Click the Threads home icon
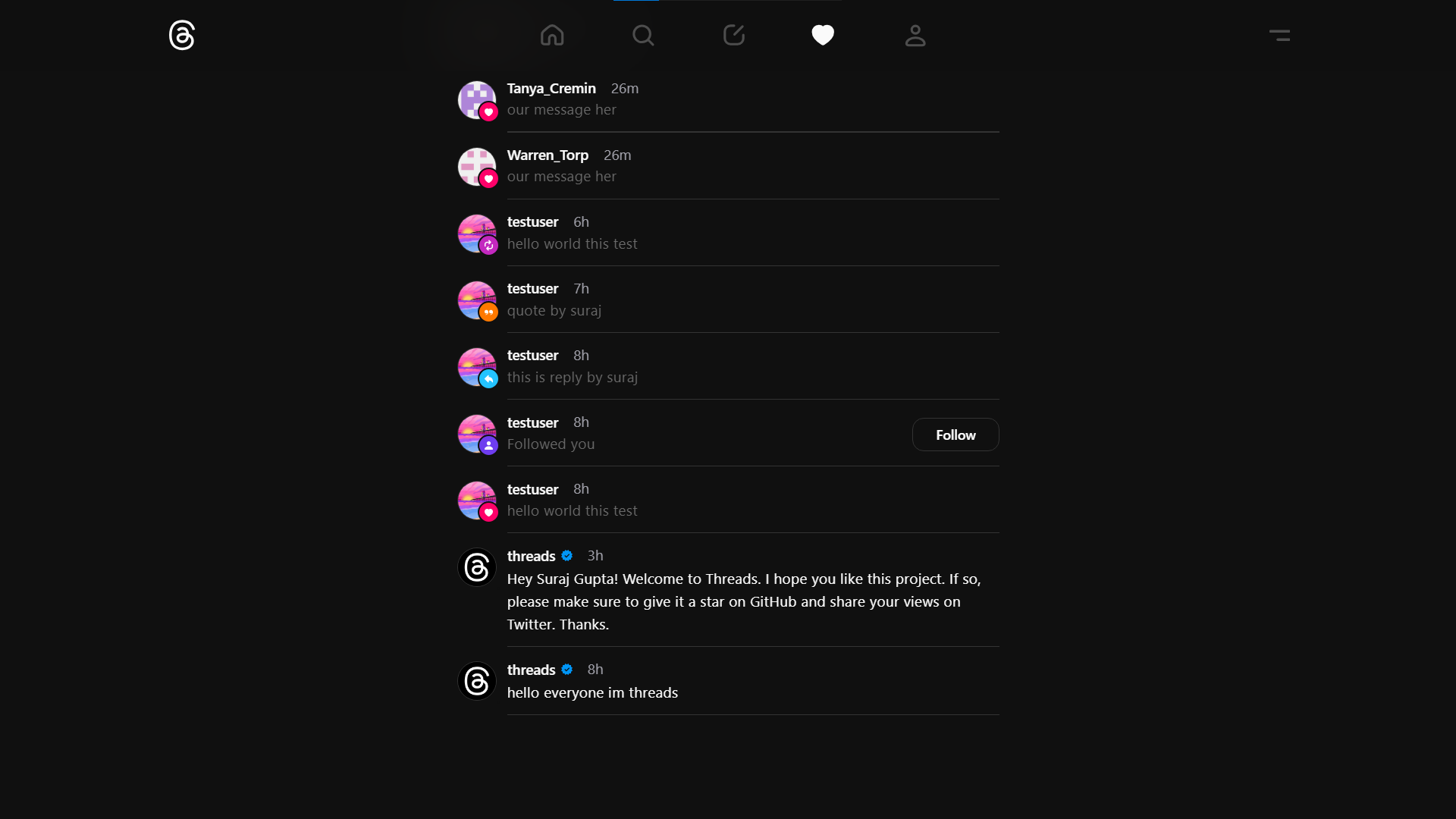 551,35
